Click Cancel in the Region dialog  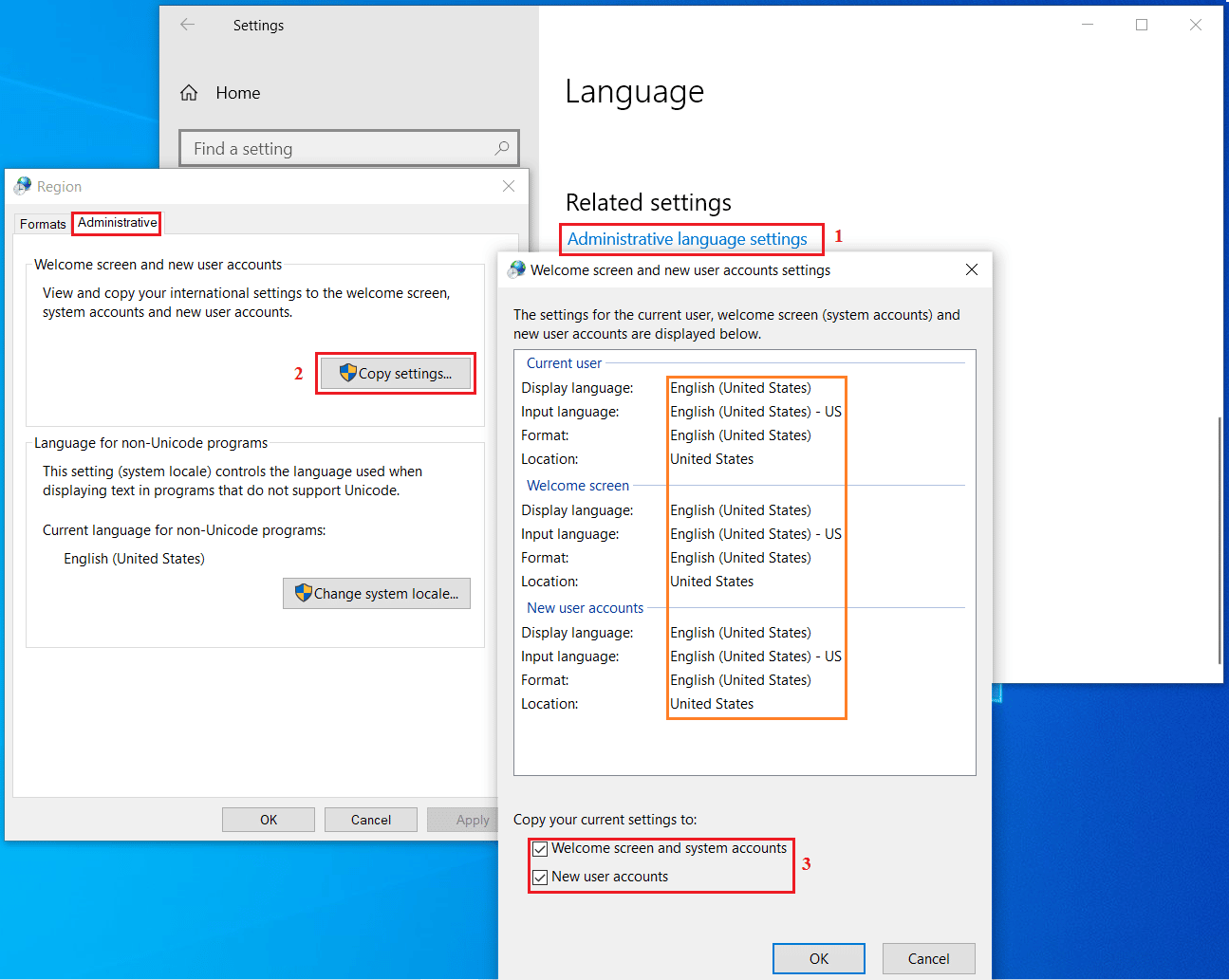click(370, 820)
